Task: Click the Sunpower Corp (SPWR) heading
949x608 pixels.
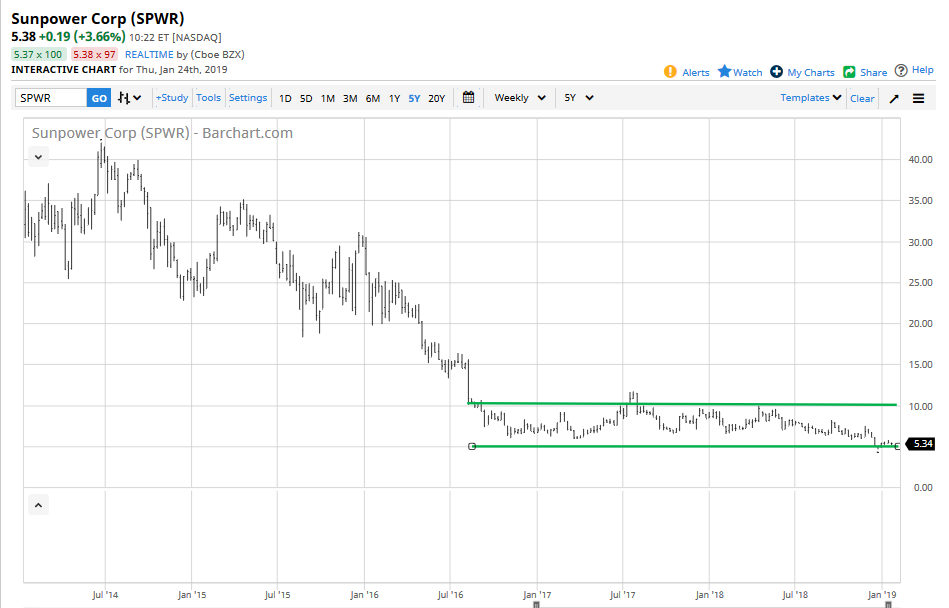Action: pos(97,19)
